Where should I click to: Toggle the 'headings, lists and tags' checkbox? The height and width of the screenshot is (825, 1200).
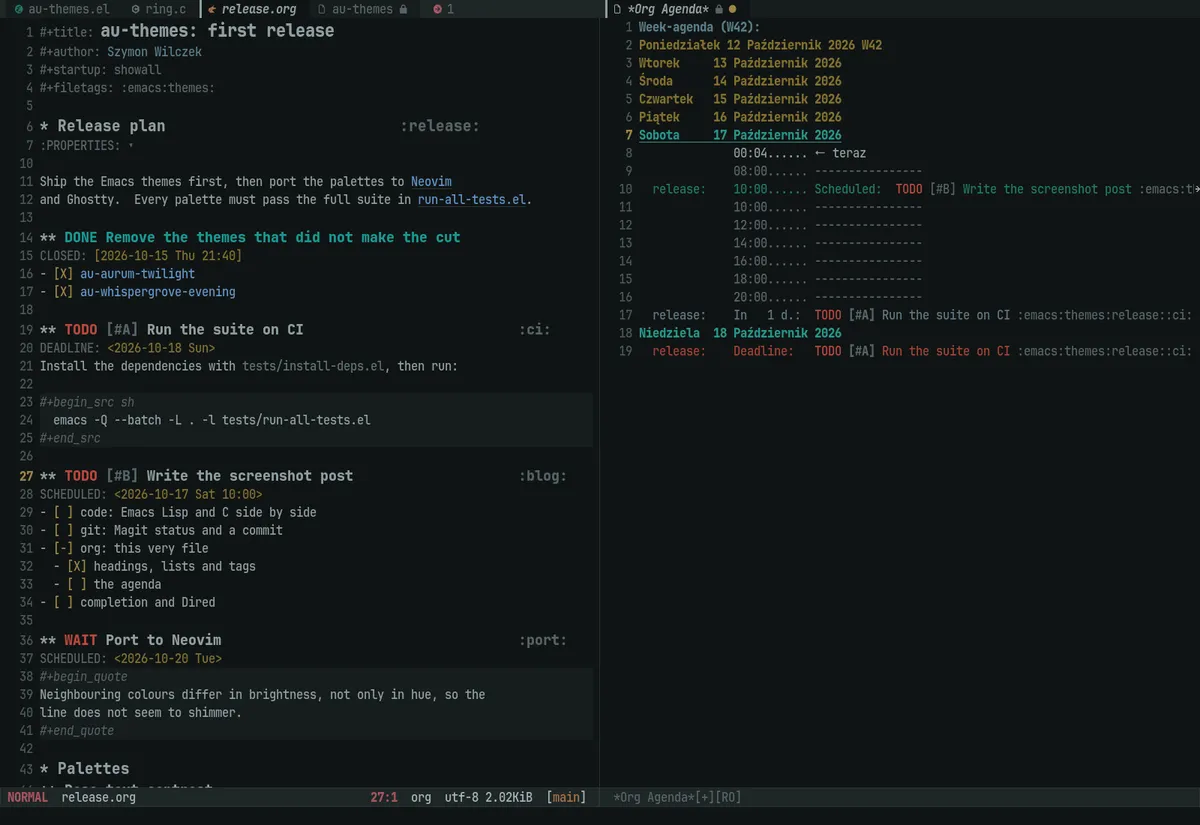coord(77,566)
